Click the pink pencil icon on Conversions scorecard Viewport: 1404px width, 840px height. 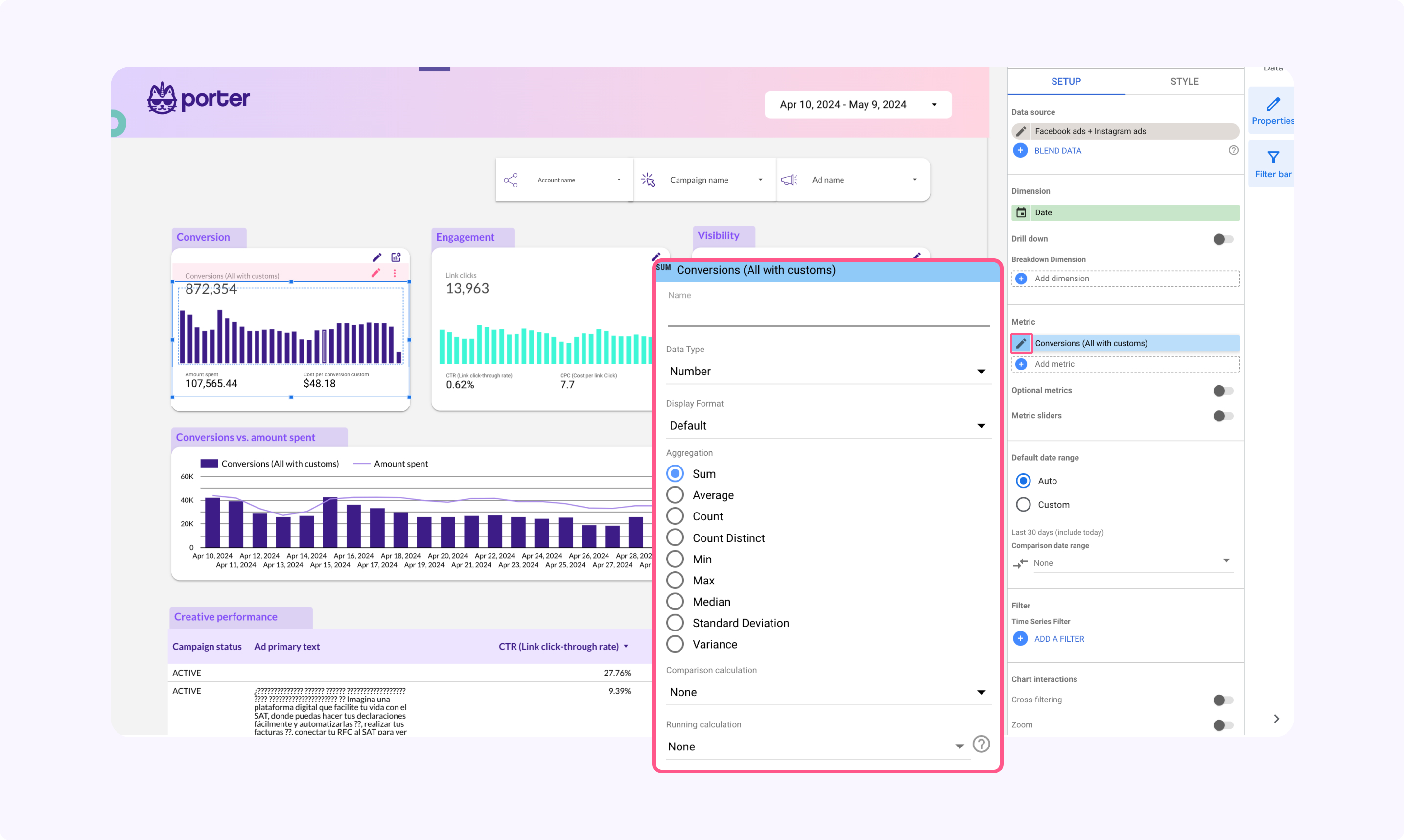376,273
